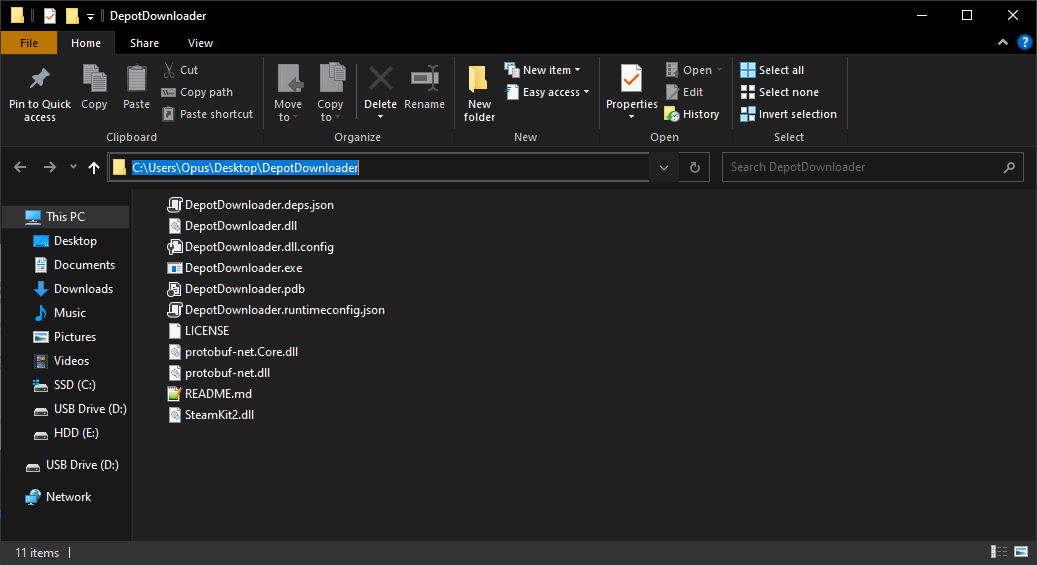
Task: Open Quick Access Toolbar customize dropdown
Action: click(90, 17)
